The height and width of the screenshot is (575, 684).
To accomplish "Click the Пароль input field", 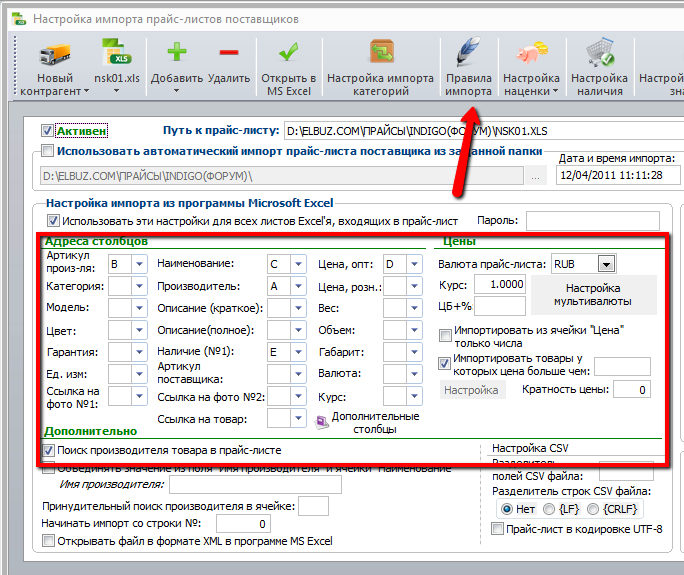I will 593,221.
